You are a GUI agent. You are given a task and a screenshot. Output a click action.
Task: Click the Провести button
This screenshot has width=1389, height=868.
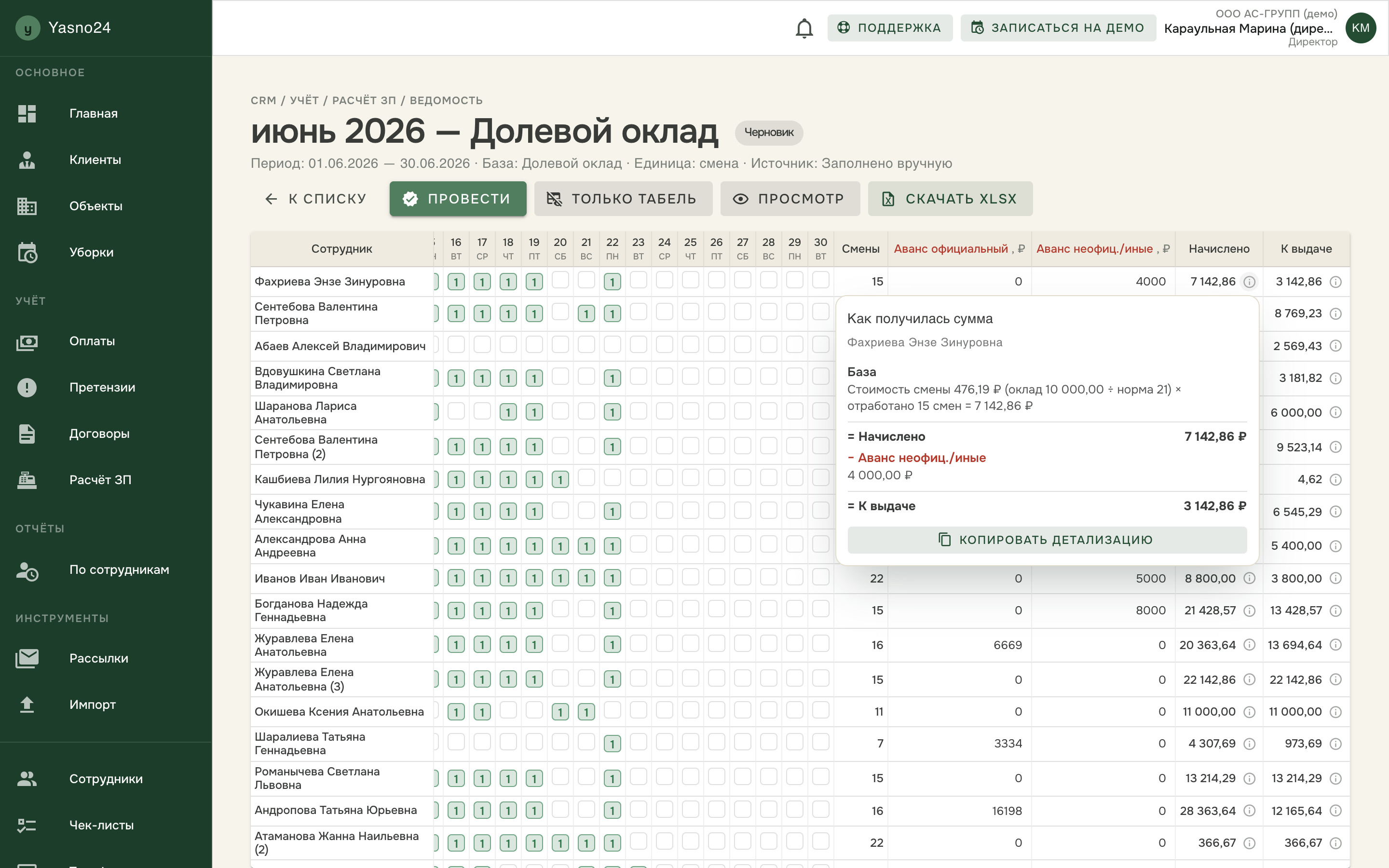pyautogui.click(x=457, y=199)
